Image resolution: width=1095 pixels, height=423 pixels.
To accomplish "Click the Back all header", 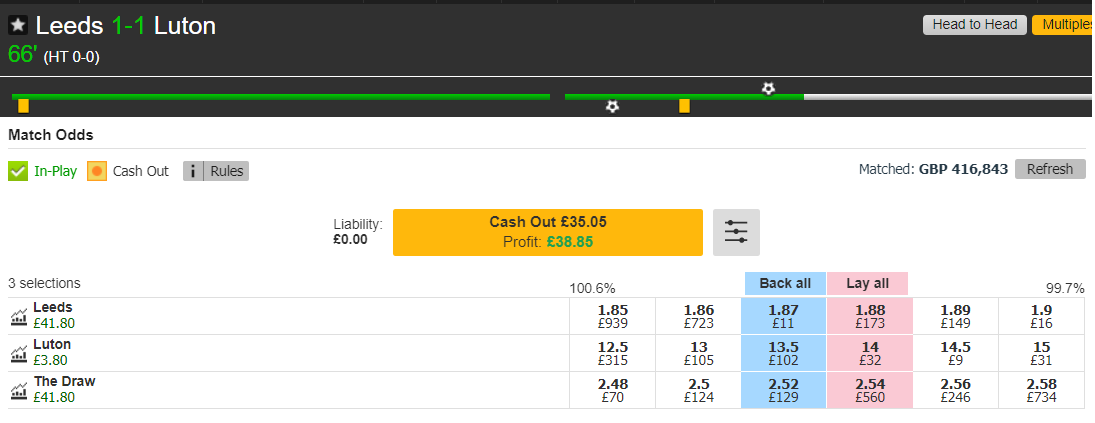I will [x=785, y=283].
